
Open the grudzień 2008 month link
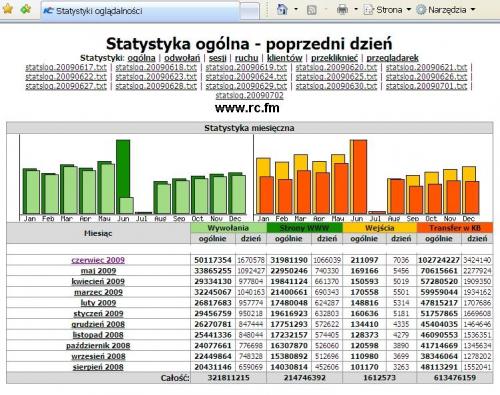pos(98,324)
